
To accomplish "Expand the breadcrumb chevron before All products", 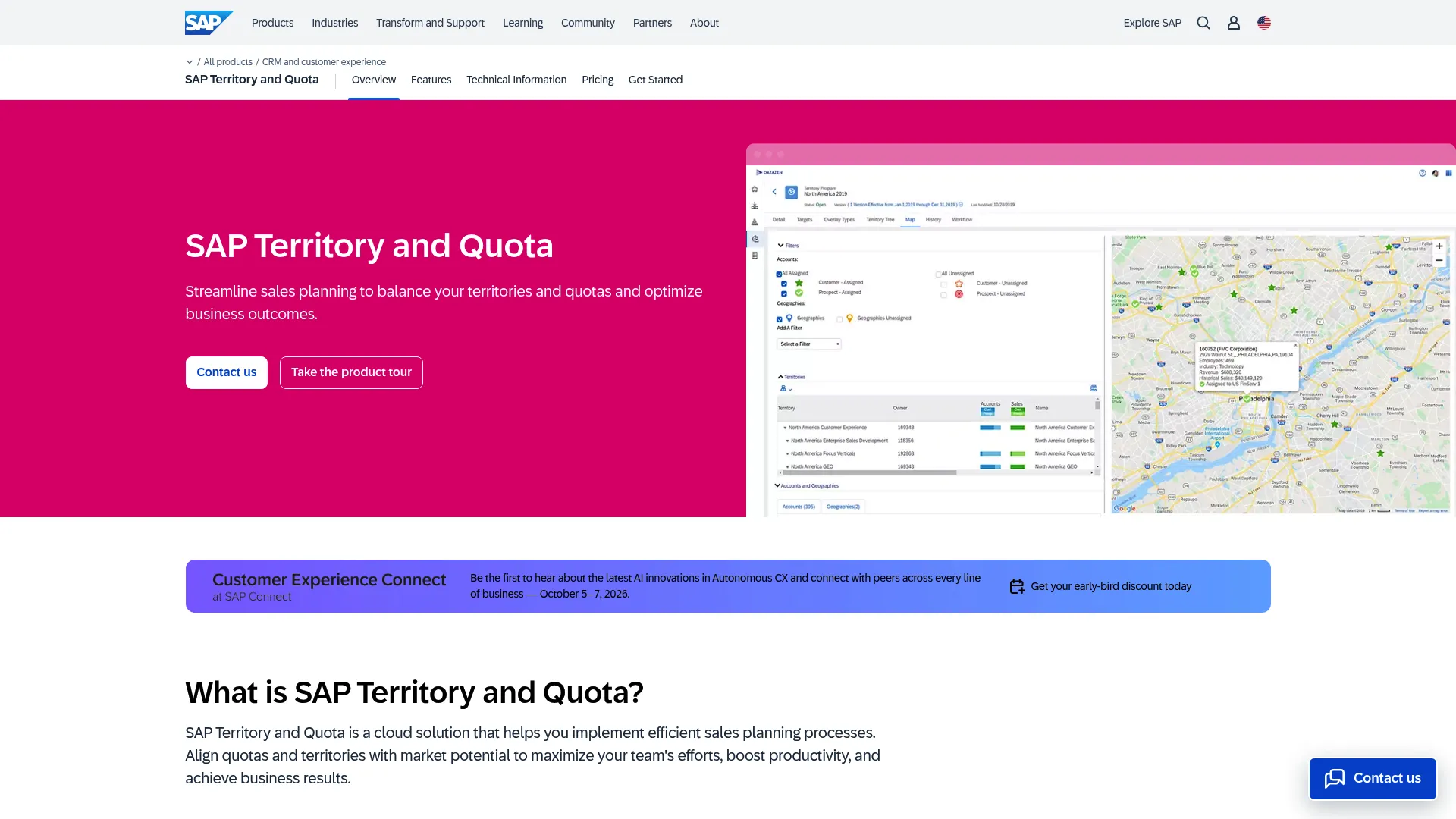I will [x=190, y=62].
